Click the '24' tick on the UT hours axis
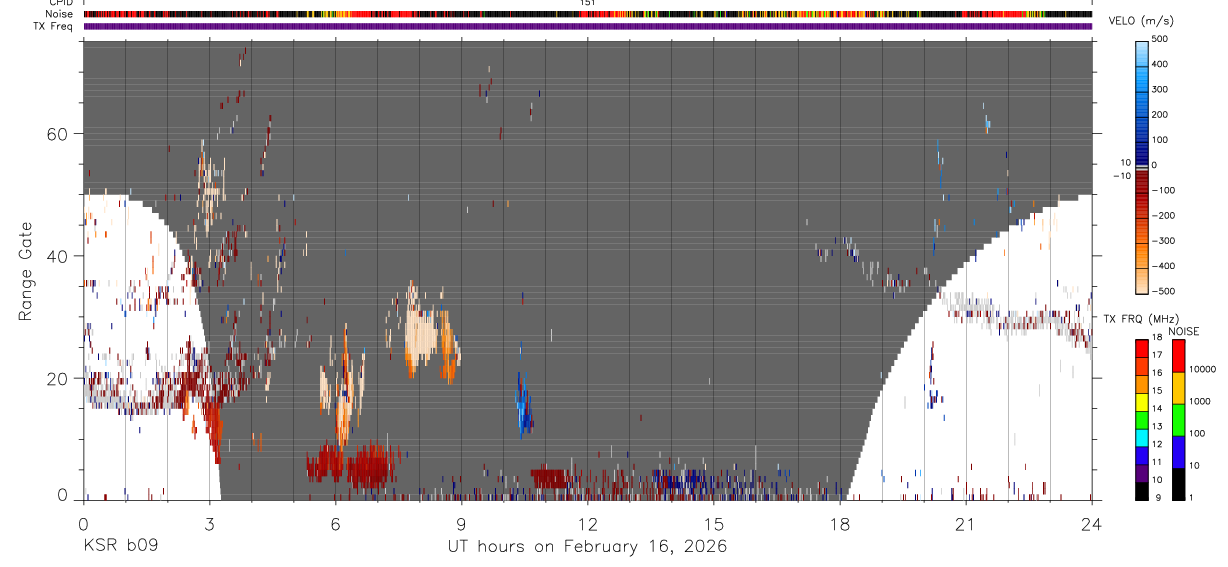The image size is (1228, 567). click(x=1092, y=524)
